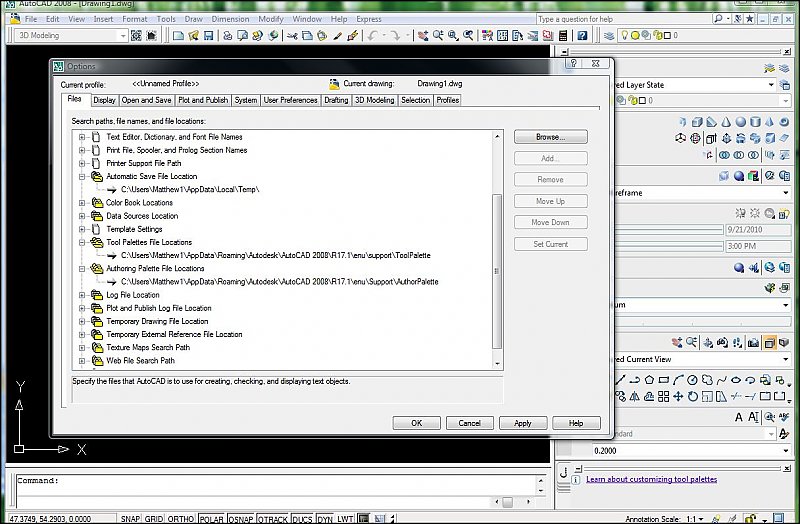Screen dimensions: 800x524
Task: Expand the Color Book Locations node
Action: [x=82, y=203]
